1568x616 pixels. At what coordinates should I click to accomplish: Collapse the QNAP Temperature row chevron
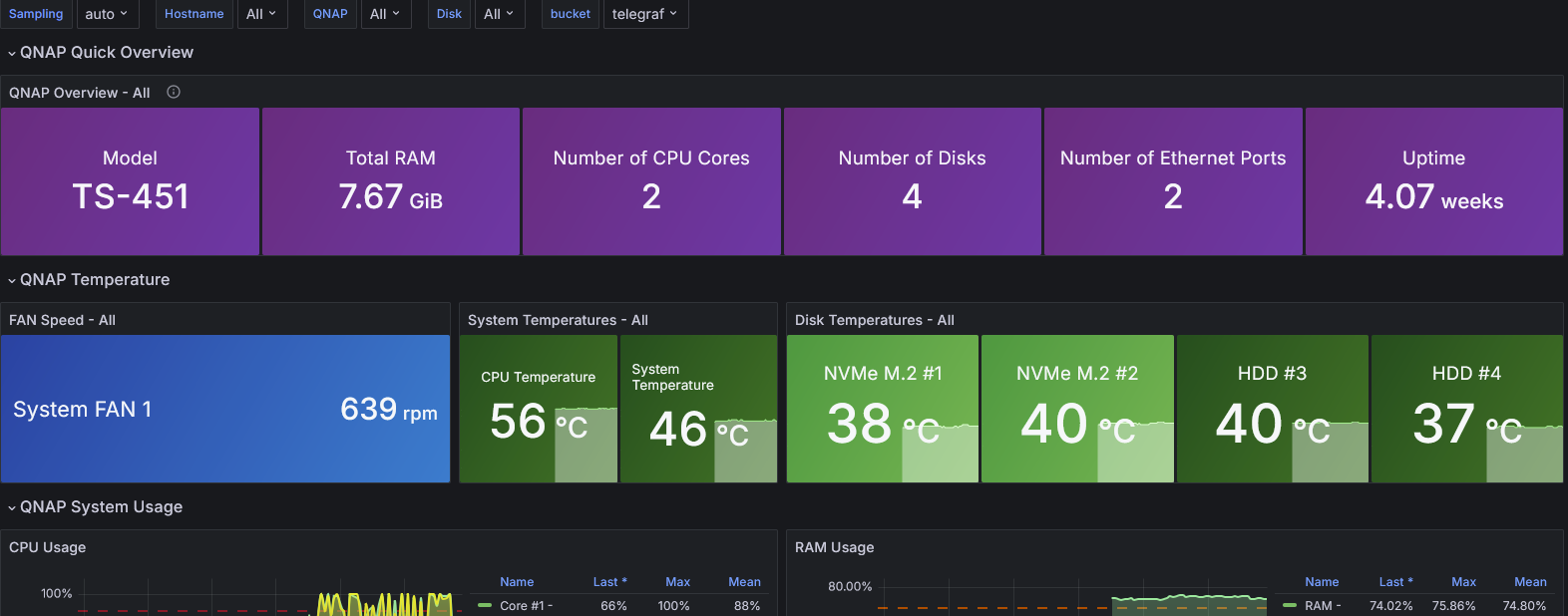(x=12, y=280)
